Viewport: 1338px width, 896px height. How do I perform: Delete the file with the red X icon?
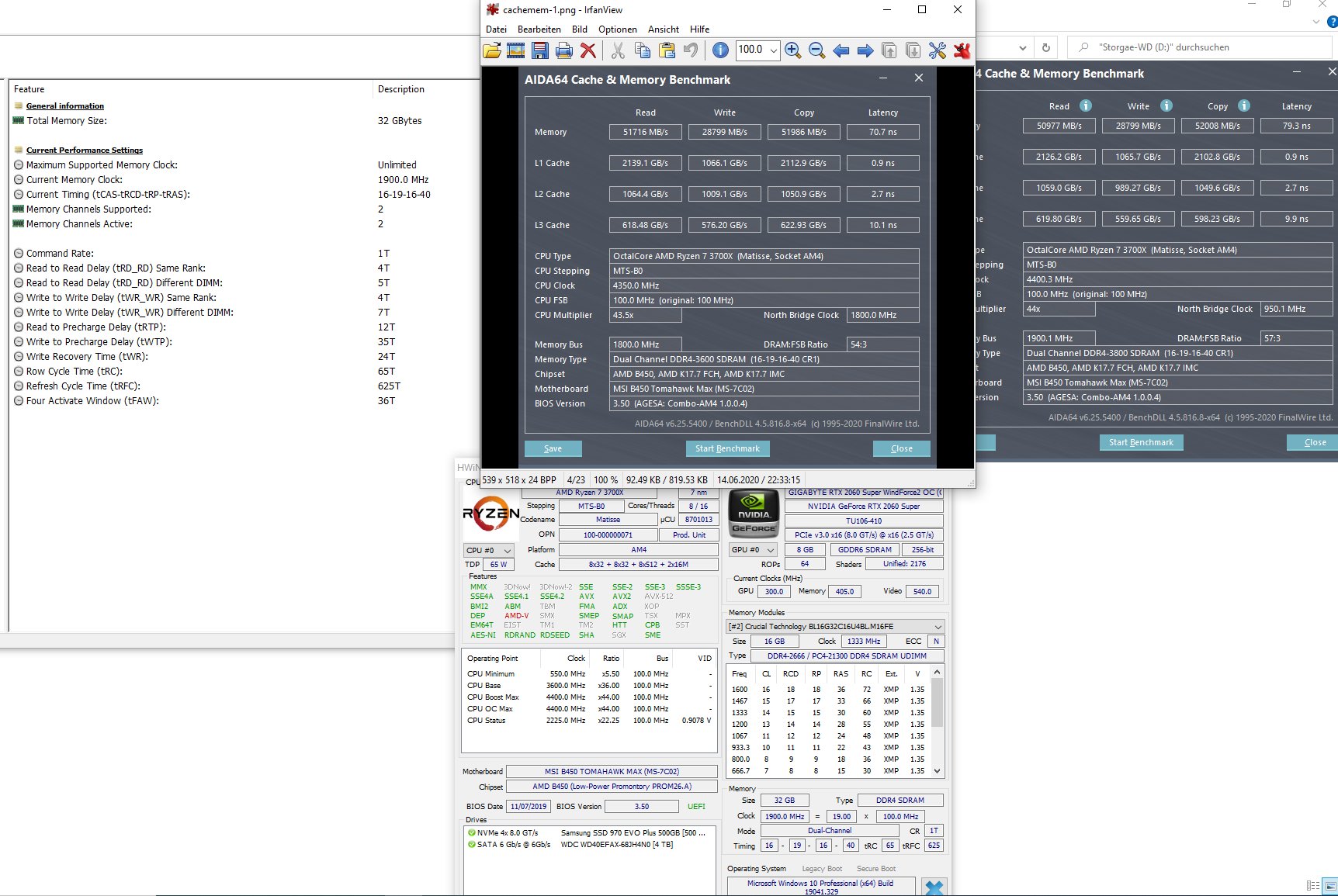tap(588, 50)
